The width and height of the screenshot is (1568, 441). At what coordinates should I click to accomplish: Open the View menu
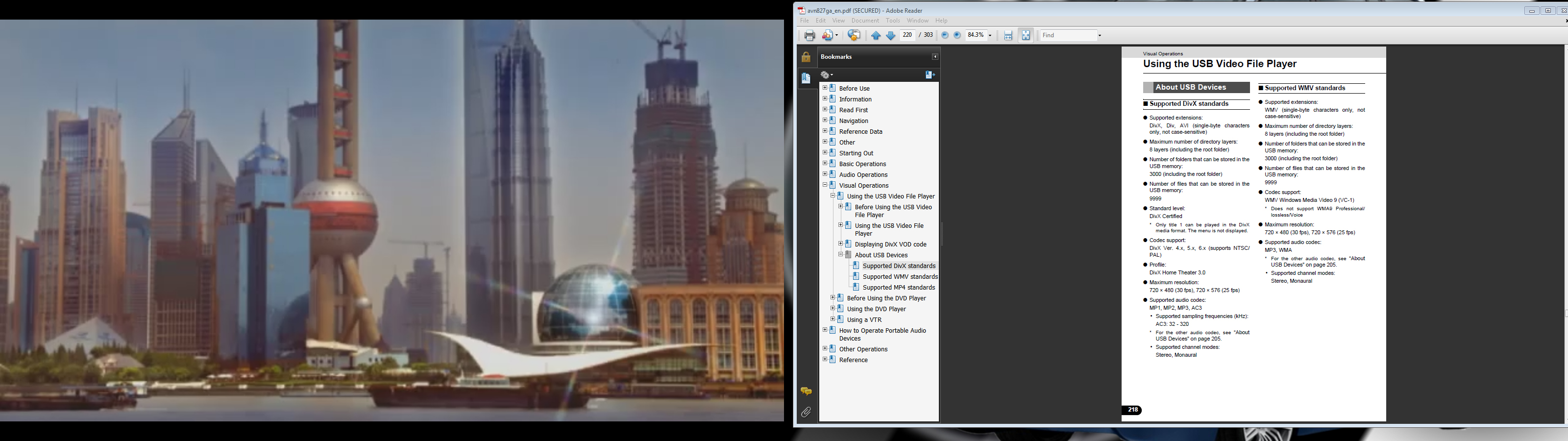click(x=838, y=21)
